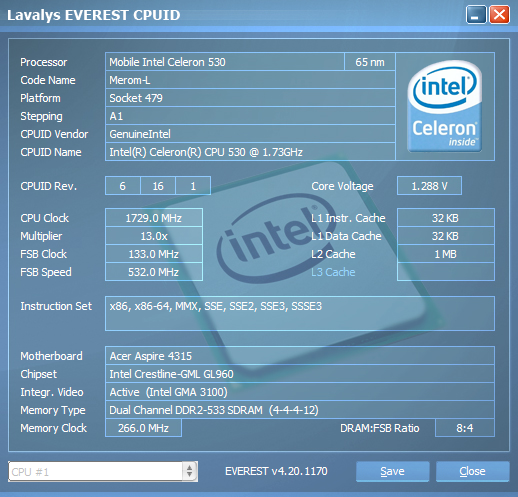This screenshot has width=518, height=497.
Task: Click the greyed-out 'L3 Cache' label
Action: coord(333,272)
